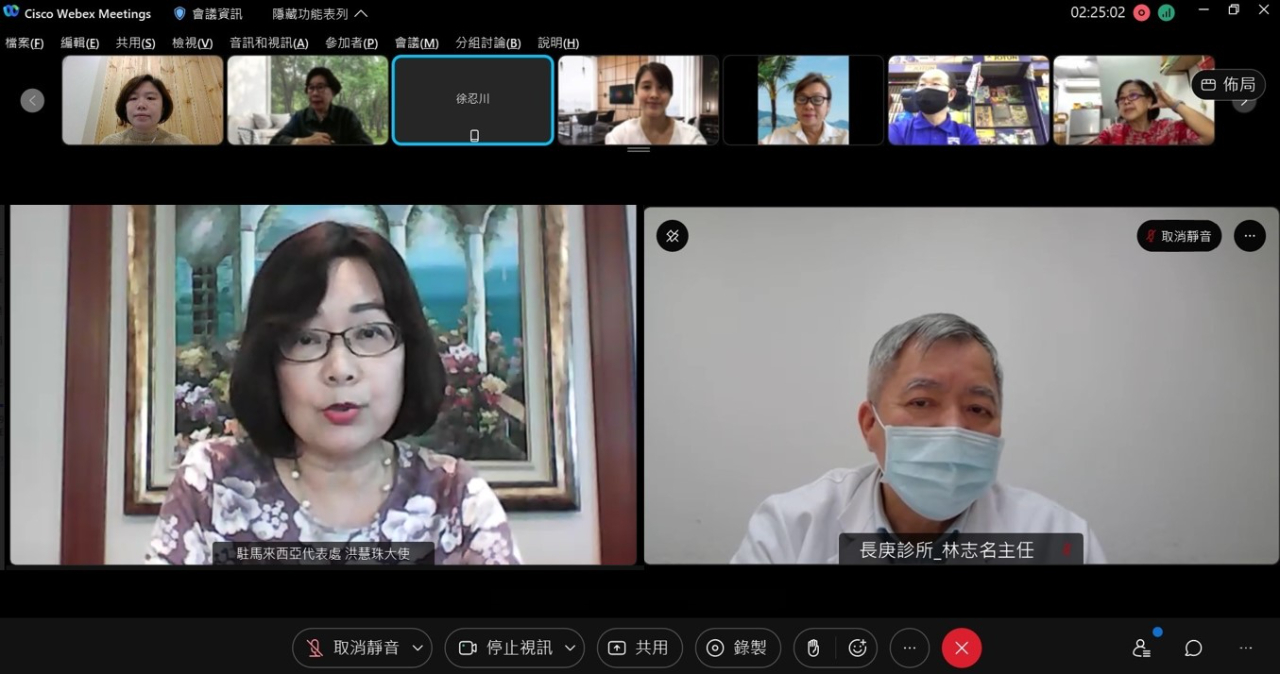Open the chat panel icon
The width and height of the screenshot is (1280, 674).
(x=1193, y=648)
